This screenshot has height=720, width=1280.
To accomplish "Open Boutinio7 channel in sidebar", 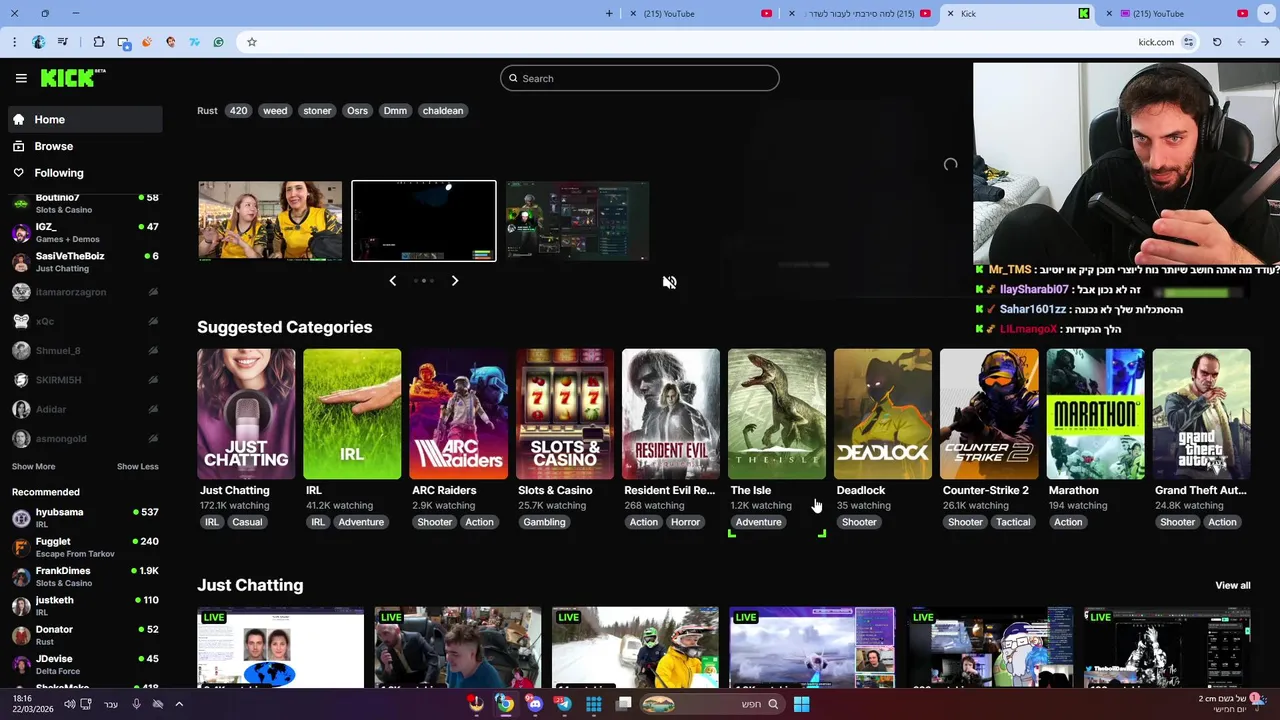I will (85, 203).
